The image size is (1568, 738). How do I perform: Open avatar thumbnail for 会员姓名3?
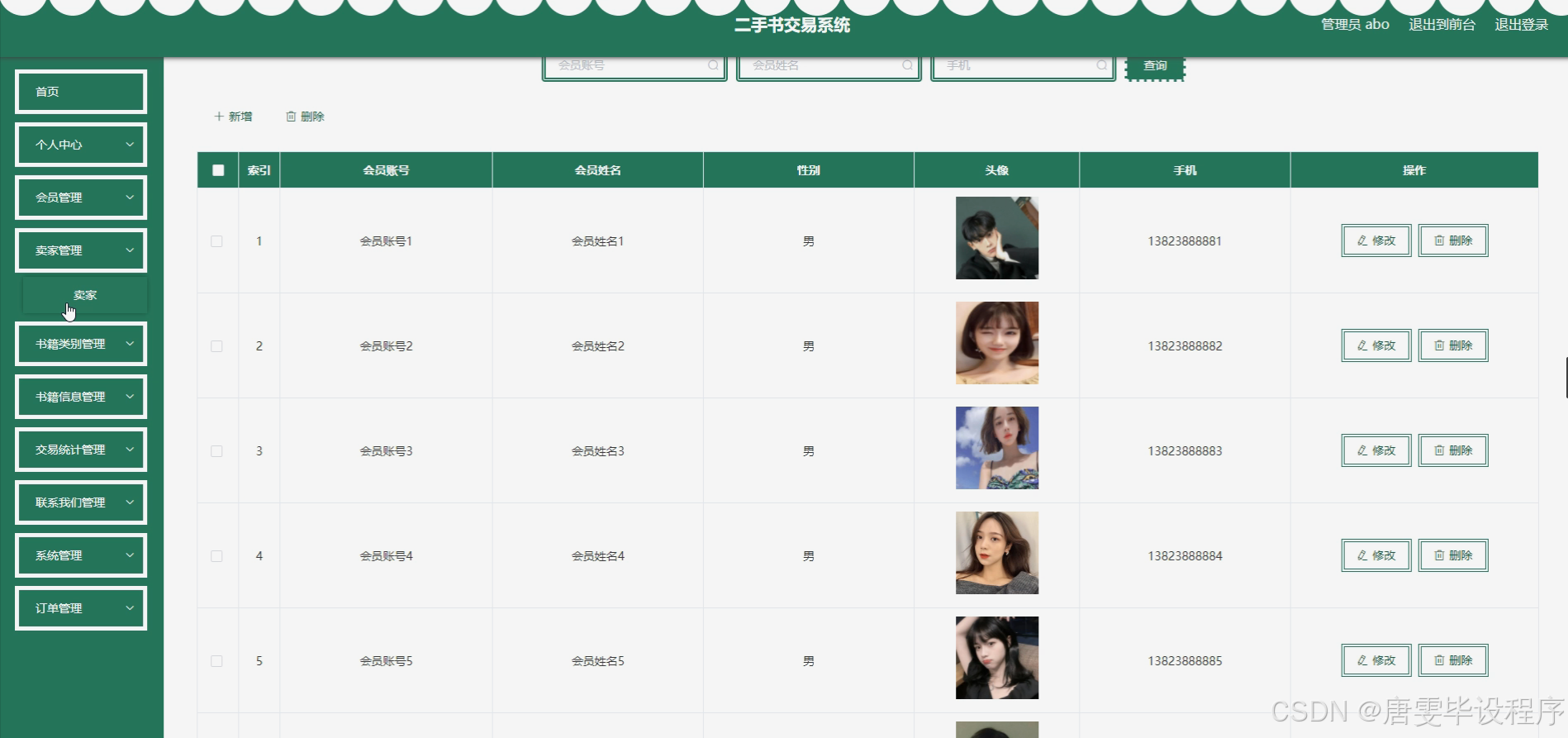tap(997, 448)
